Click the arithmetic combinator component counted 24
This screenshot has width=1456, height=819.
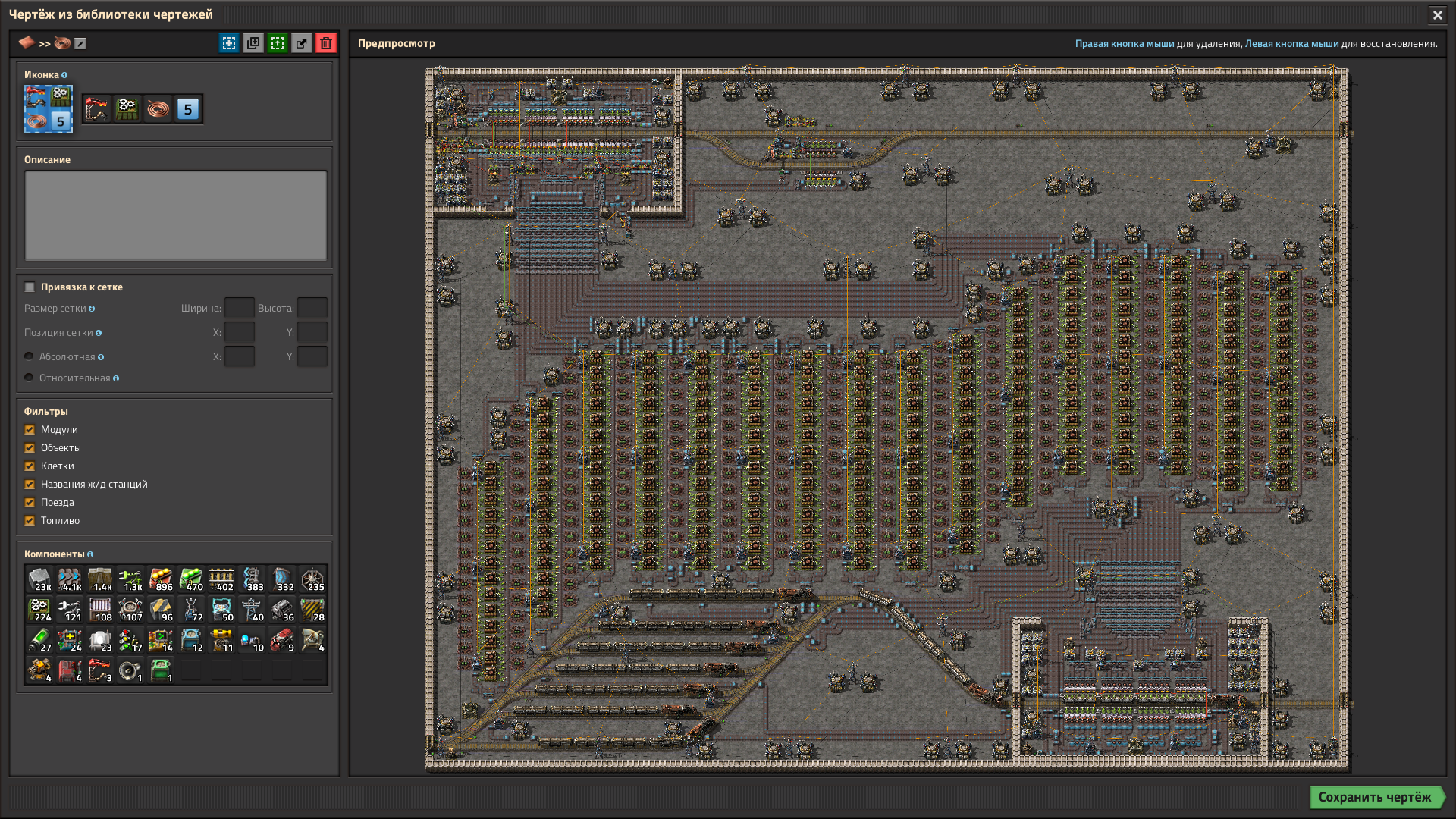[x=70, y=640]
